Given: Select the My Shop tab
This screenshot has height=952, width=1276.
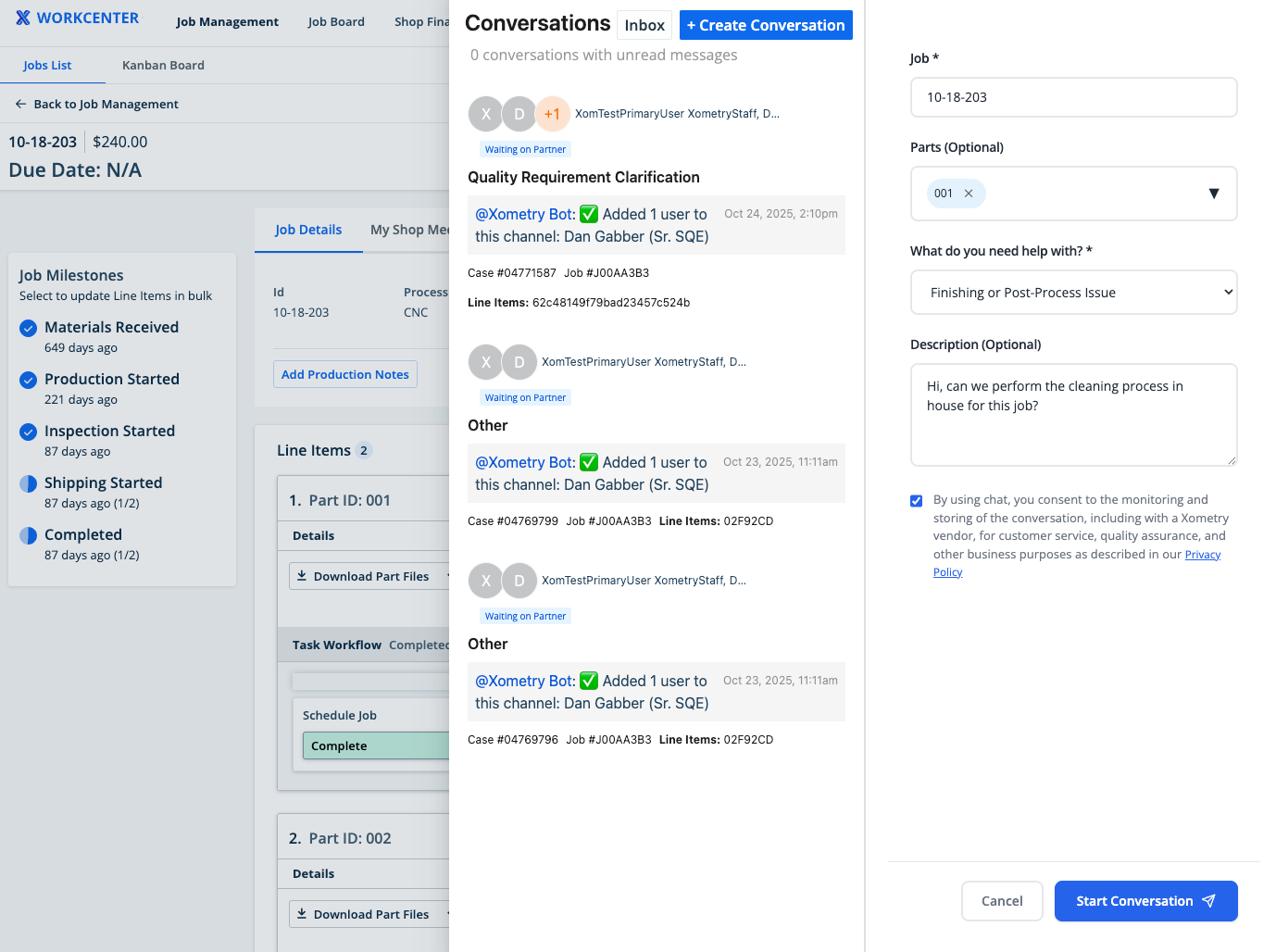Looking at the screenshot, I should coord(409,230).
